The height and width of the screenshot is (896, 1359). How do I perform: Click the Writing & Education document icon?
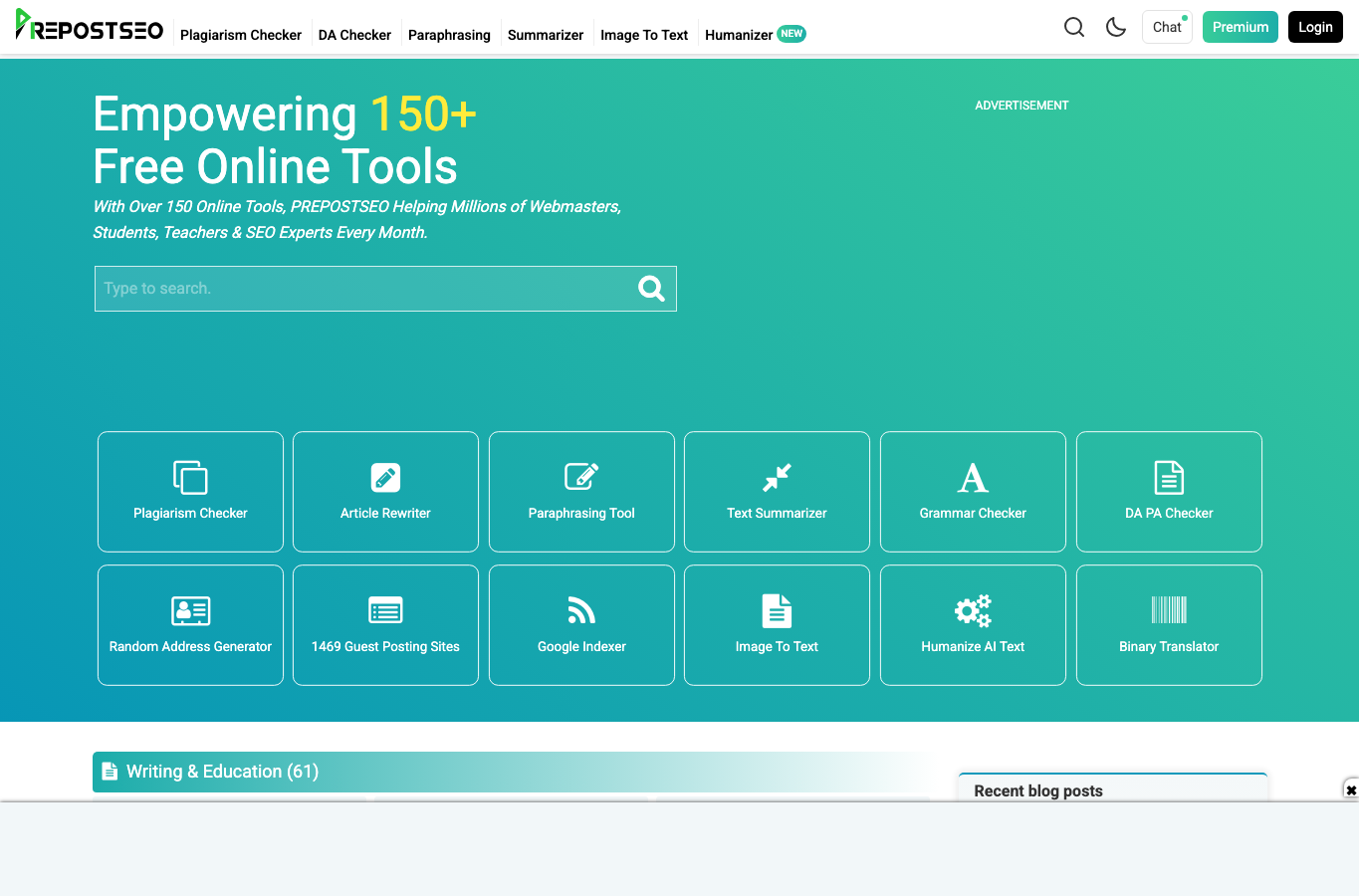(x=110, y=772)
